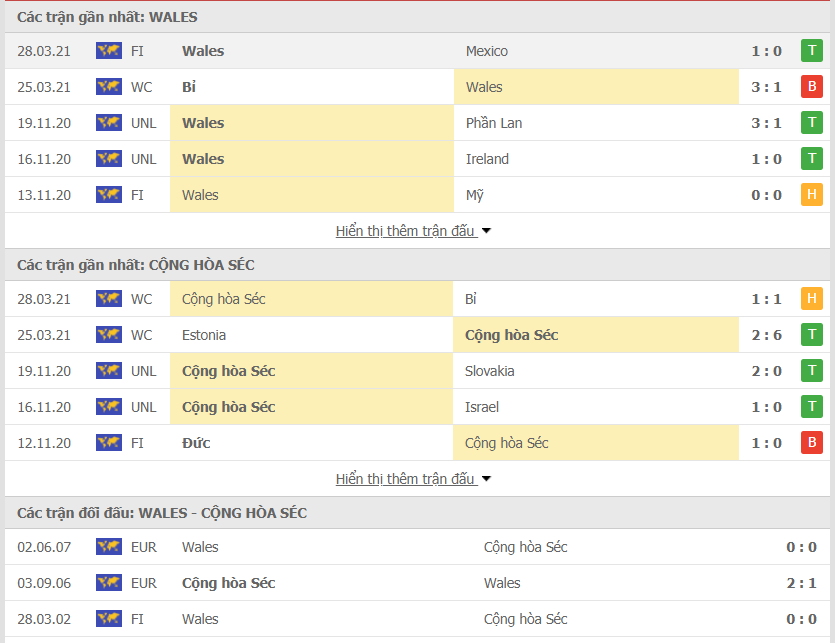Click the competition flag icon in the Wales vs Mexico row
This screenshot has width=835, height=643.
pyautogui.click(x=108, y=51)
